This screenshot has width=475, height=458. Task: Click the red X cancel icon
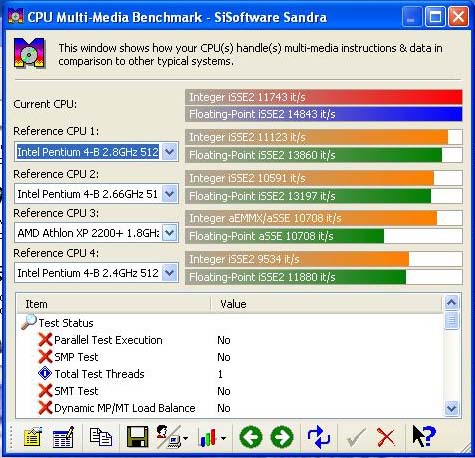(386, 437)
